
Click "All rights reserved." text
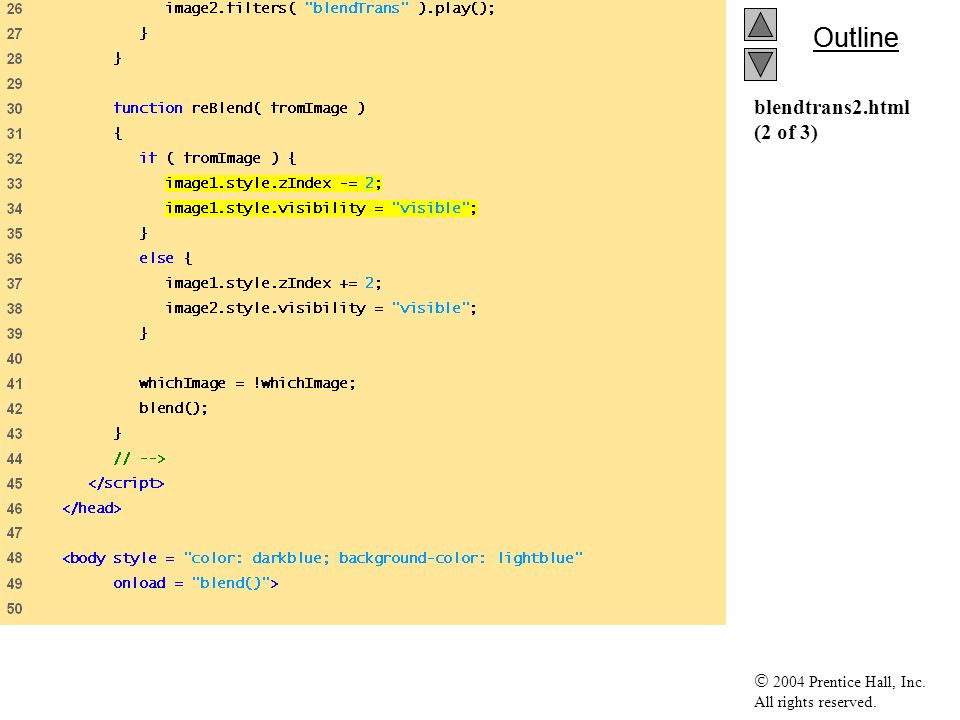click(x=814, y=702)
